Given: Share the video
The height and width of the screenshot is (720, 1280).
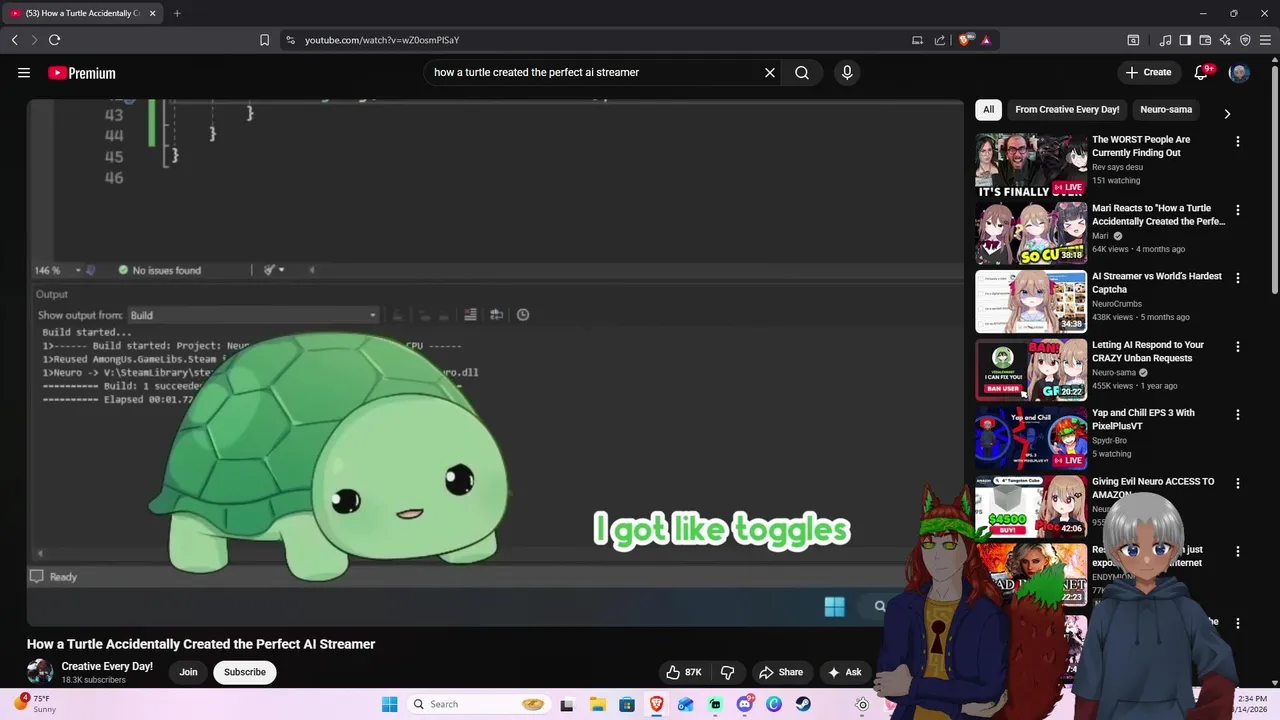Looking at the screenshot, I should coord(781,672).
